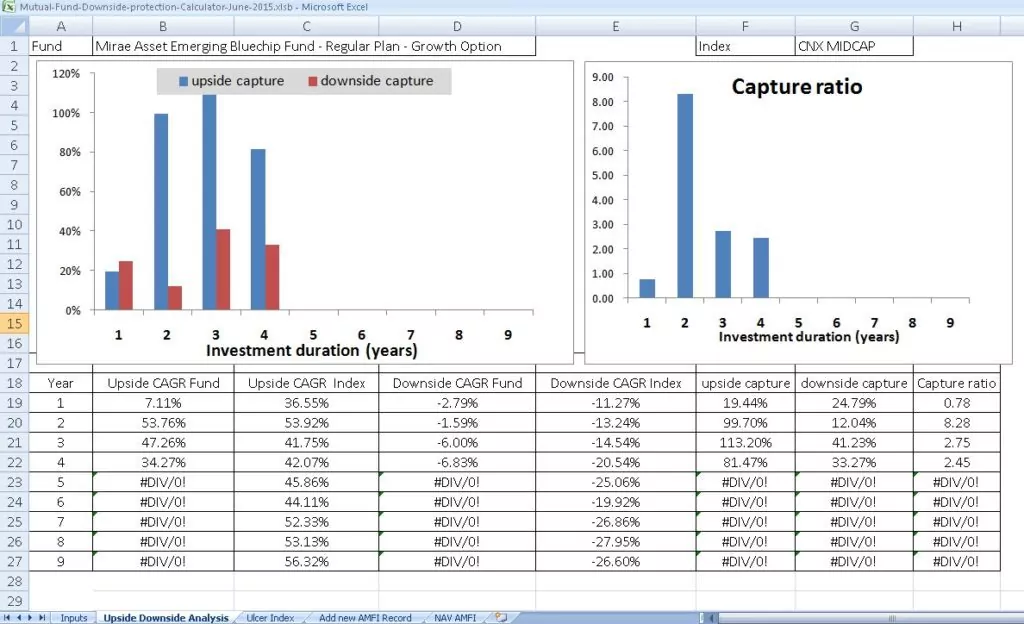Select the cell showing -11.27%

(x=616, y=403)
